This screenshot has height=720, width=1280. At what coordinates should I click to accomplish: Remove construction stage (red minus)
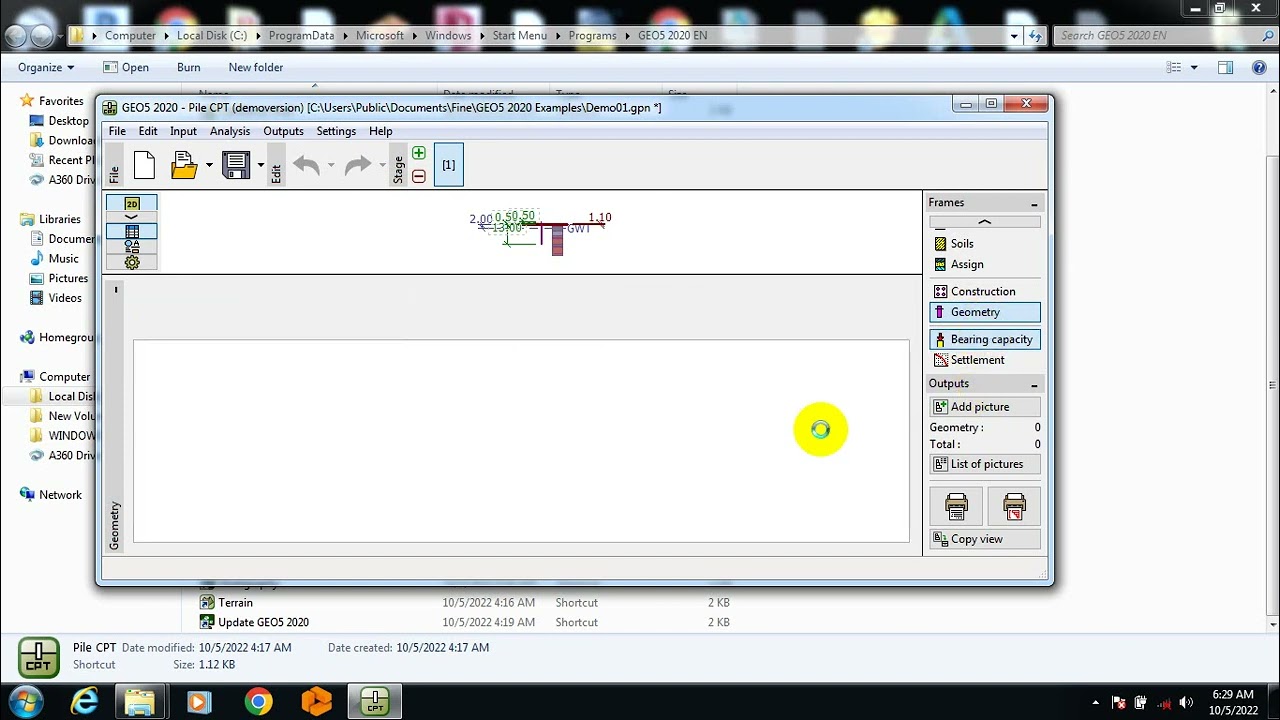pos(419,176)
